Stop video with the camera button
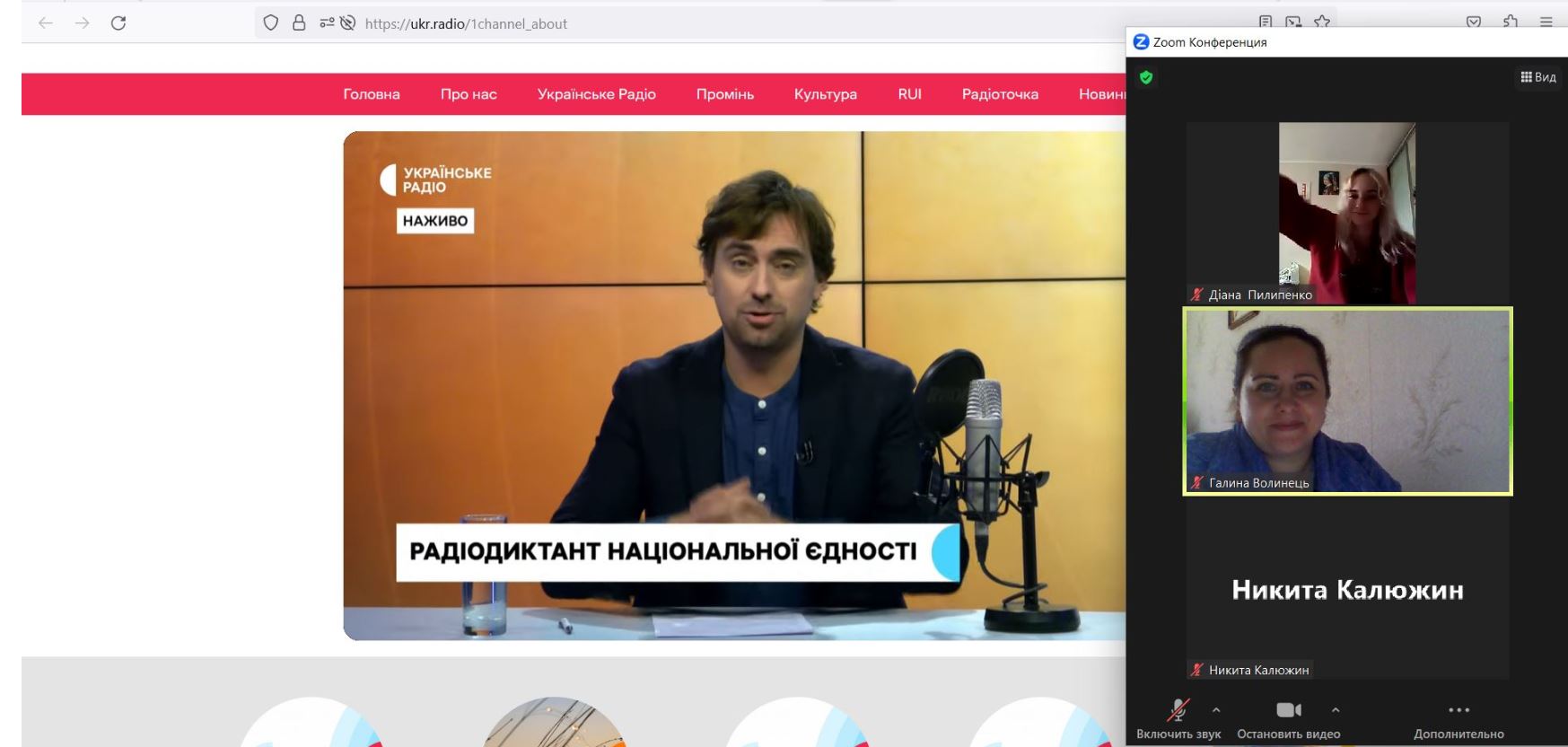The width and height of the screenshot is (1568, 747). tap(1288, 711)
